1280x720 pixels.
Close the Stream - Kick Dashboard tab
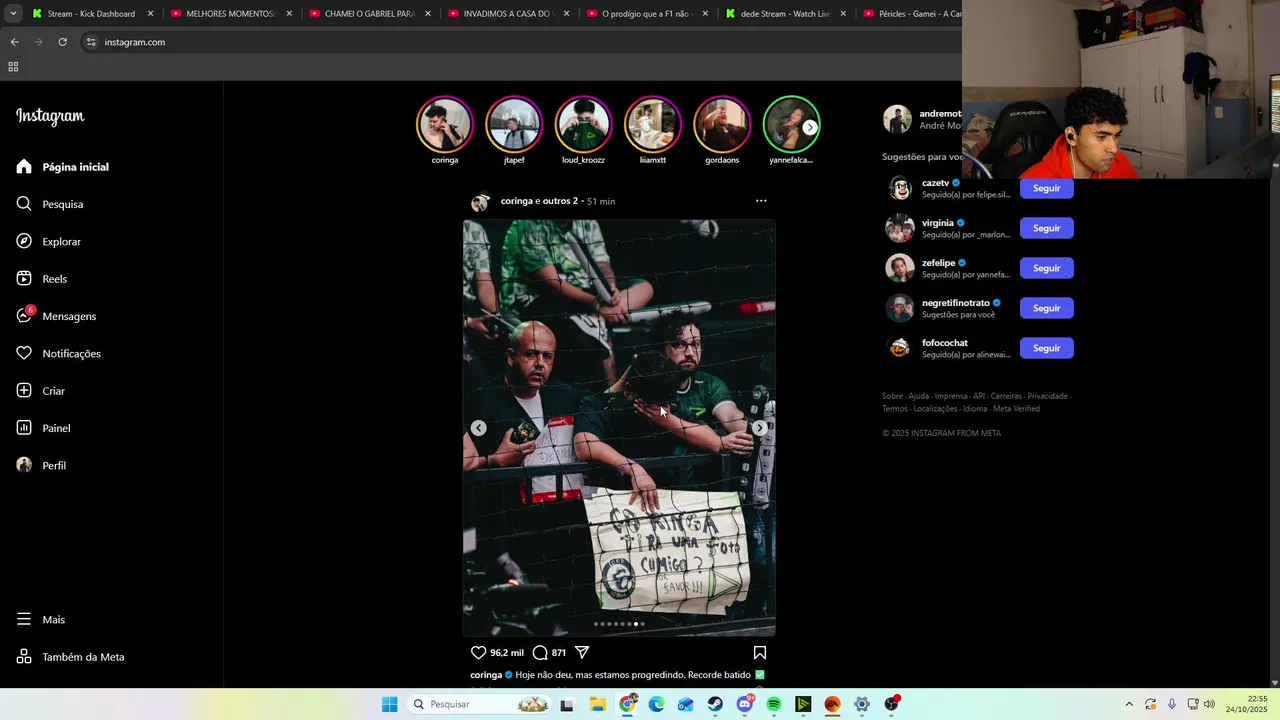(x=151, y=14)
